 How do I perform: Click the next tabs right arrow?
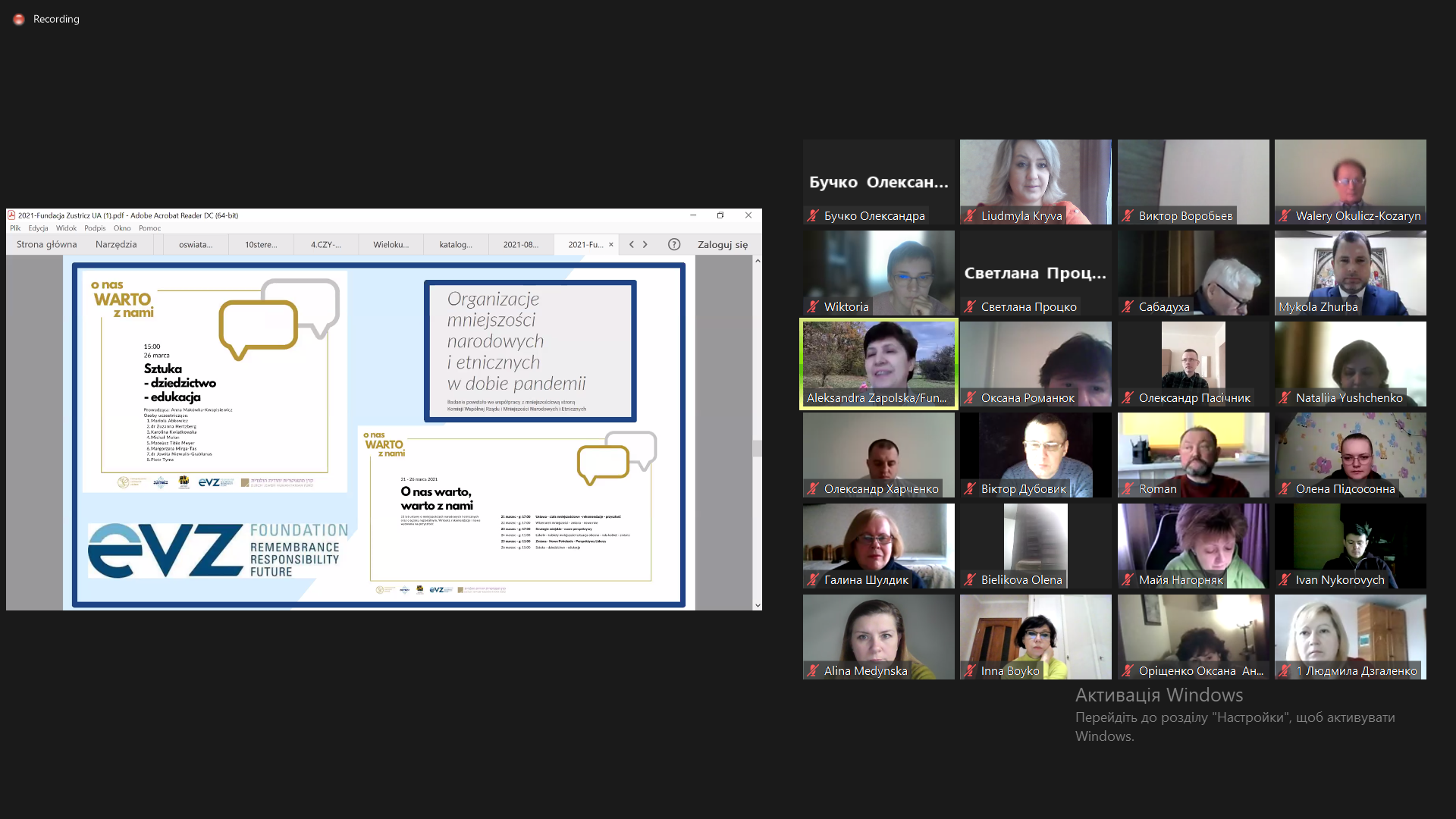tap(645, 244)
